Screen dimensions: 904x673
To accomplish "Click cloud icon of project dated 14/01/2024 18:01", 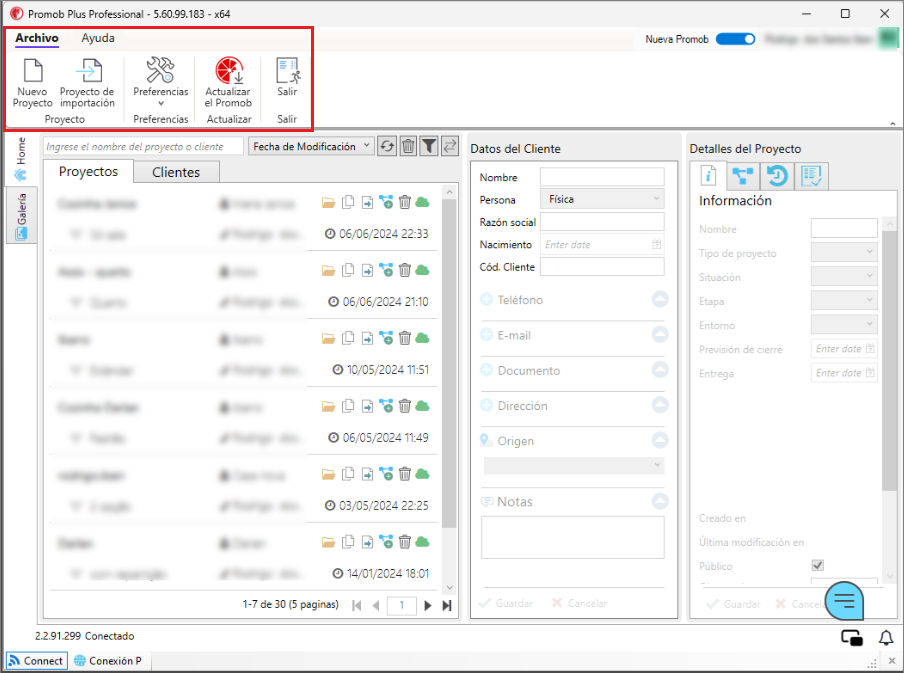I will tap(423, 542).
